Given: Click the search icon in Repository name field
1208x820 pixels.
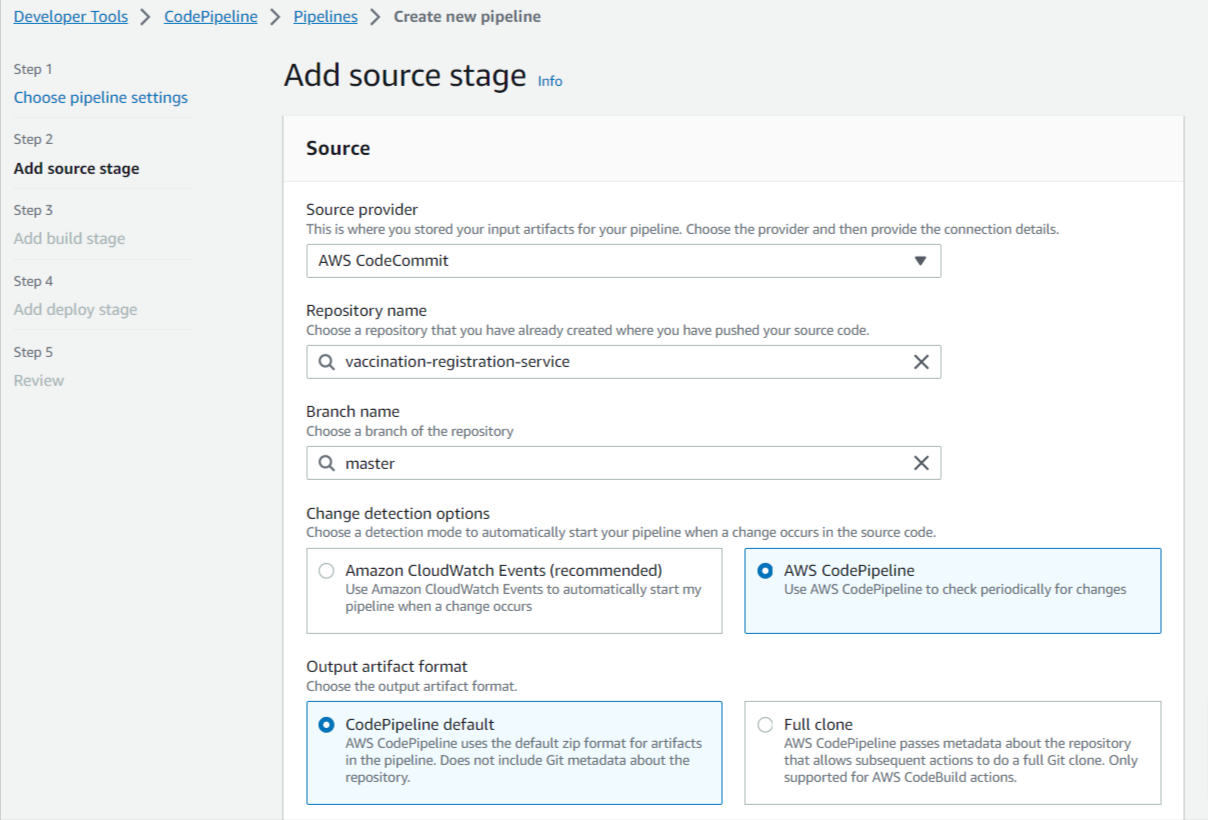Looking at the screenshot, I should point(327,362).
